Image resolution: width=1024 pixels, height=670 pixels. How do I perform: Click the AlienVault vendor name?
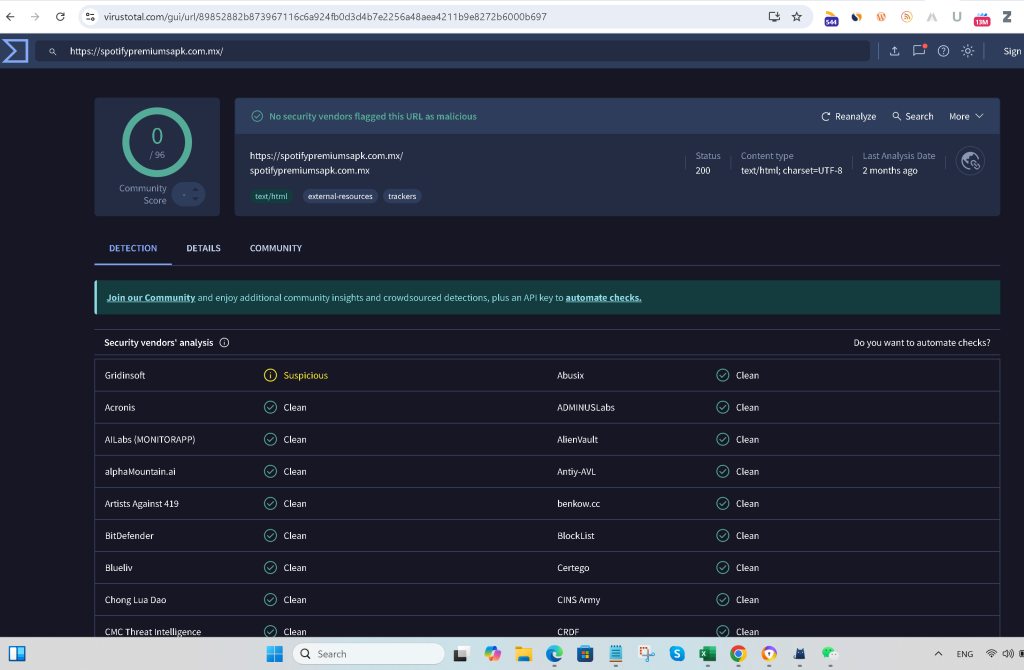coord(577,439)
